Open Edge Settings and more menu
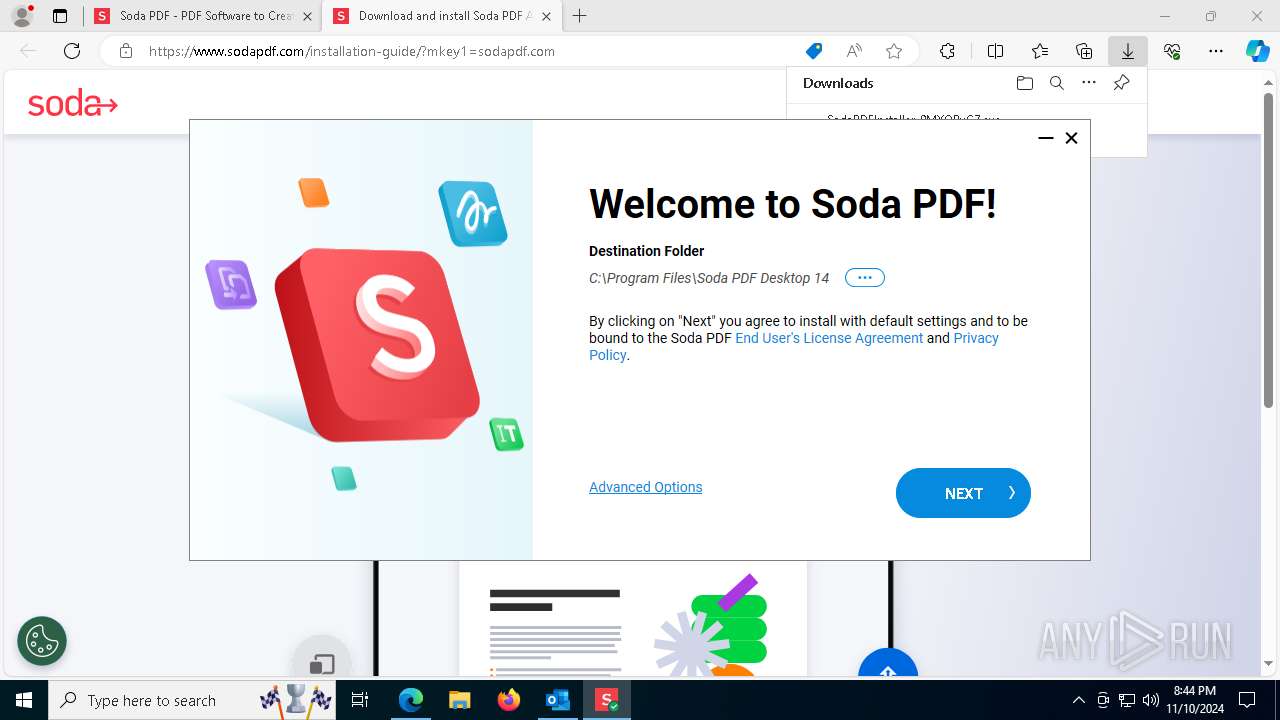 pyautogui.click(x=1216, y=51)
